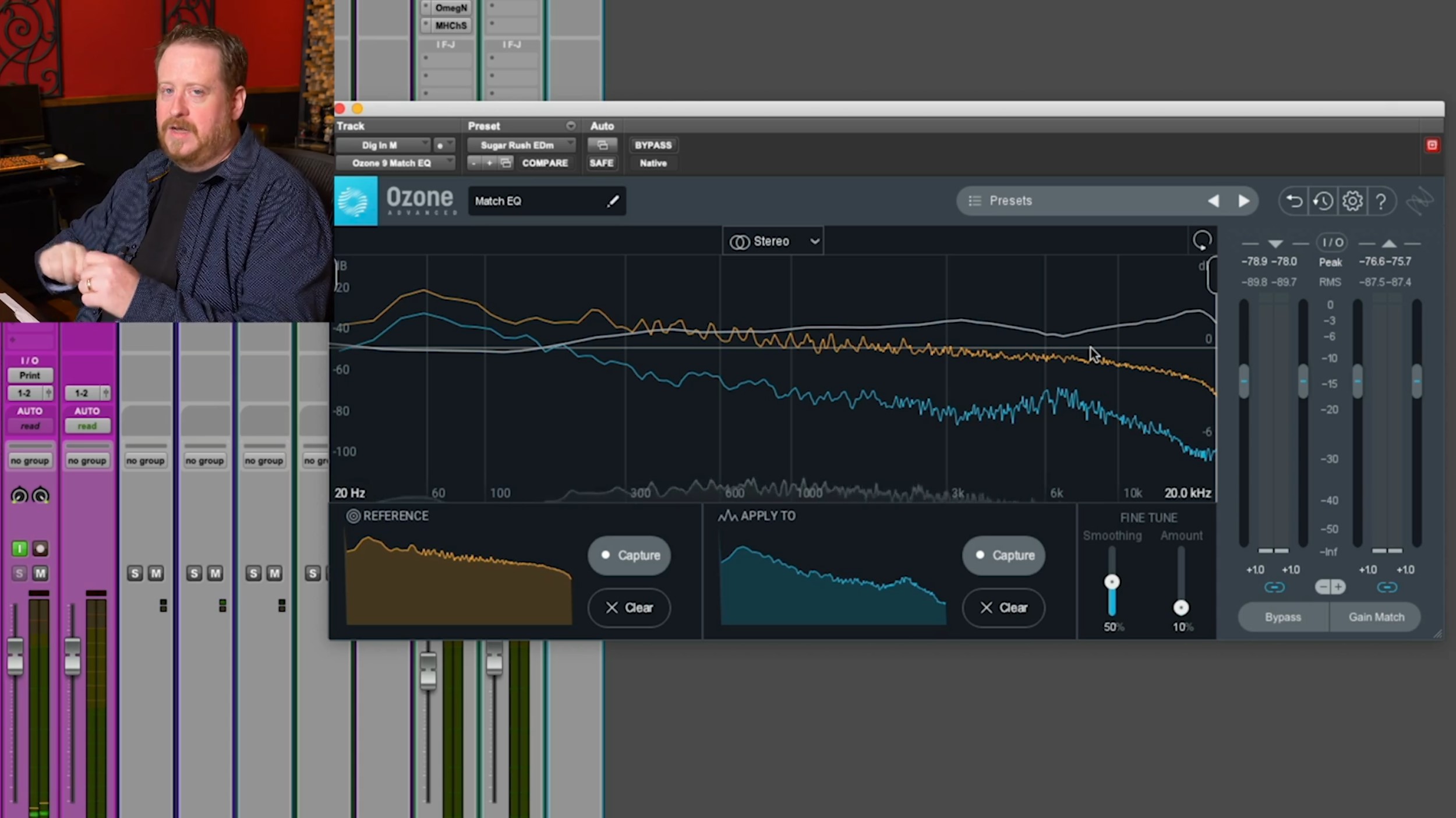The image size is (1456, 818).
Task: Toggle the Gain Match button
Action: tap(1376, 617)
